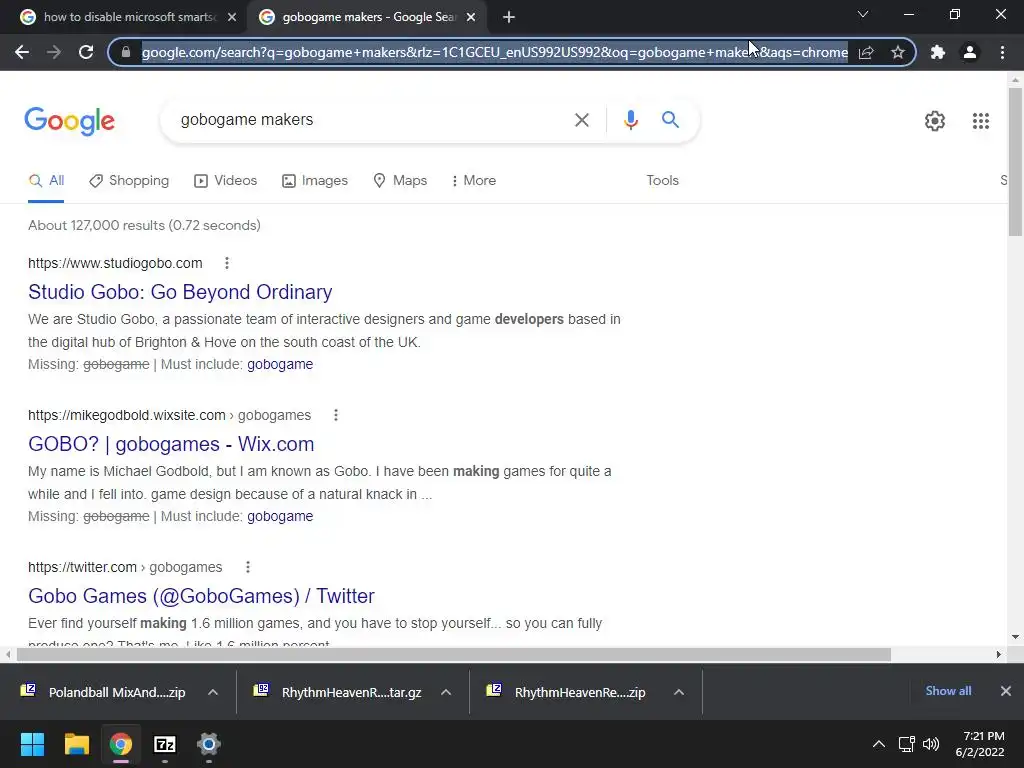Click 'gobogame' must-include link under Studio Gobo
The height and width of the screenshot is (768, 1024).
point(280,364)
